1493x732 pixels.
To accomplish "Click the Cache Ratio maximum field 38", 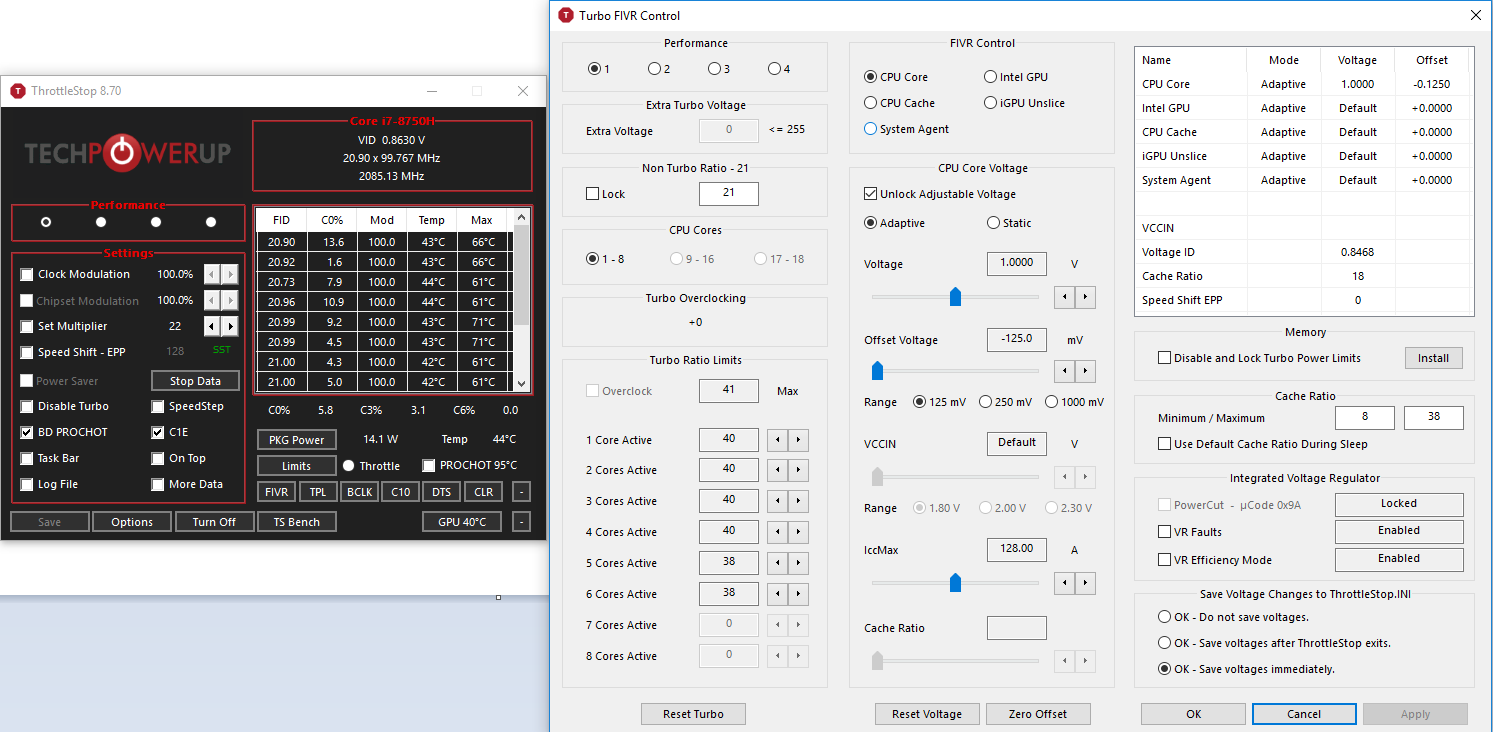I will tap(1434, 417).
